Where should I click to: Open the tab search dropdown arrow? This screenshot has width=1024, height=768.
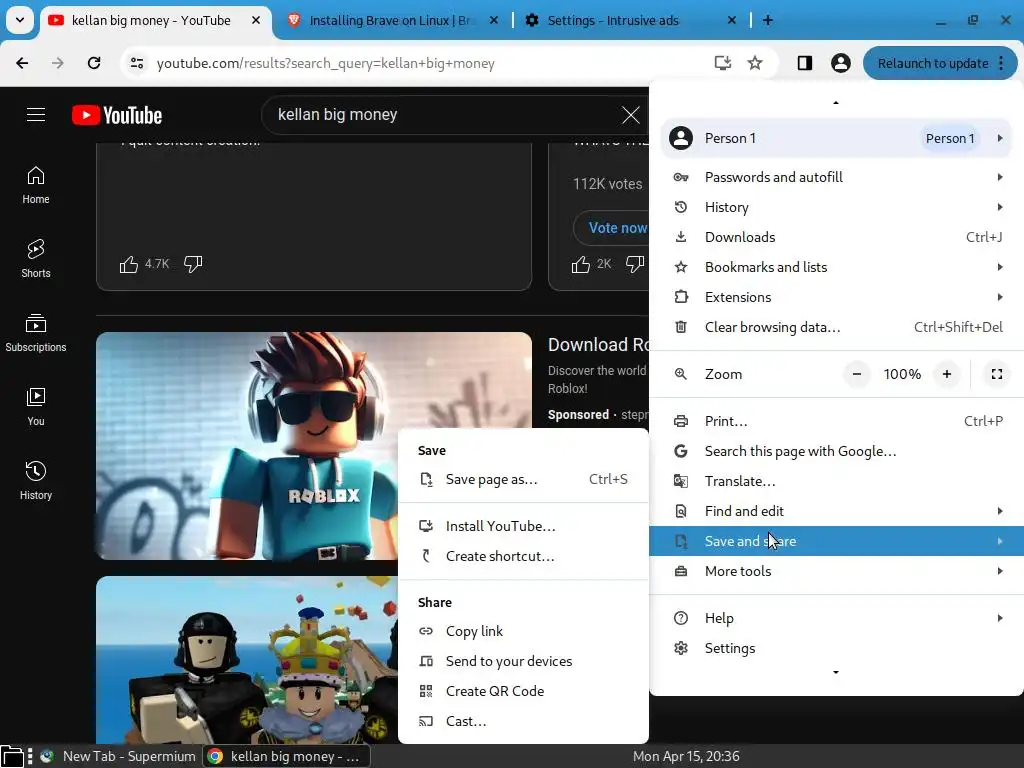[20, 20]
